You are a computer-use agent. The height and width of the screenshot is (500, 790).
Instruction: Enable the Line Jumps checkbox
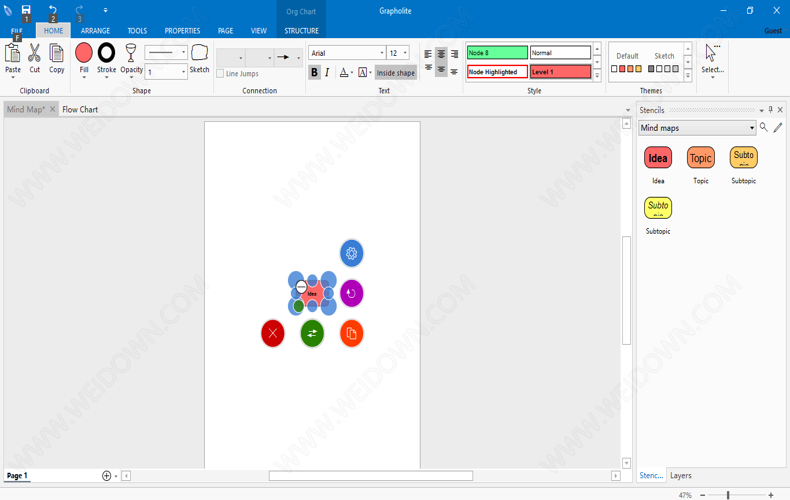pos(221,74)
